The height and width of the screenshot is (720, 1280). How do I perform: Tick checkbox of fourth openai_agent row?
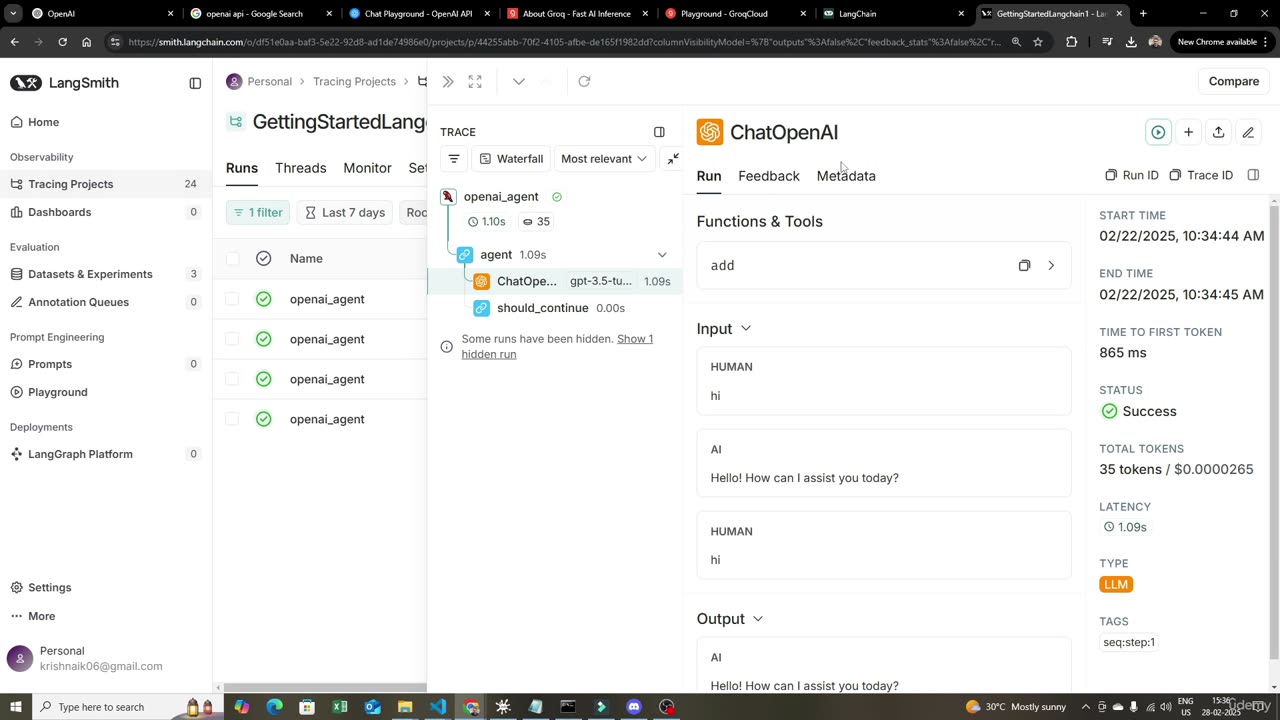232,419
